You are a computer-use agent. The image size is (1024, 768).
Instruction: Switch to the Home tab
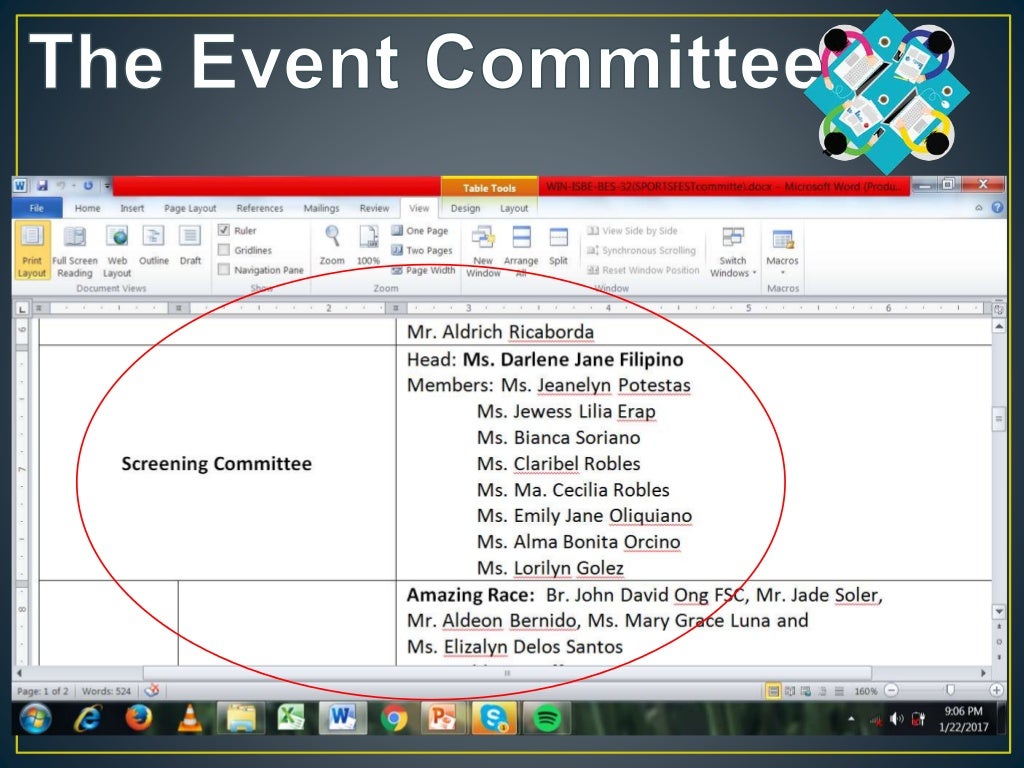(x=88, y=208)
